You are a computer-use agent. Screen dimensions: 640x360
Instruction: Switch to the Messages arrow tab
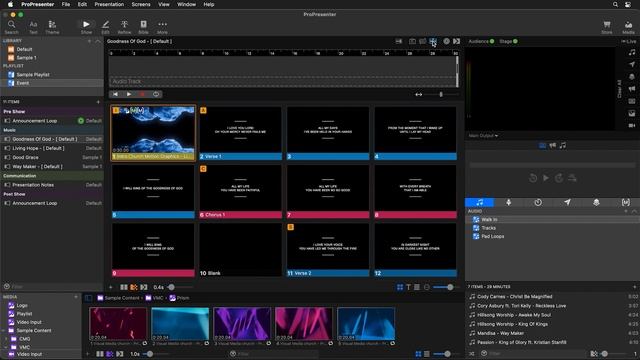tap(567, 202)
